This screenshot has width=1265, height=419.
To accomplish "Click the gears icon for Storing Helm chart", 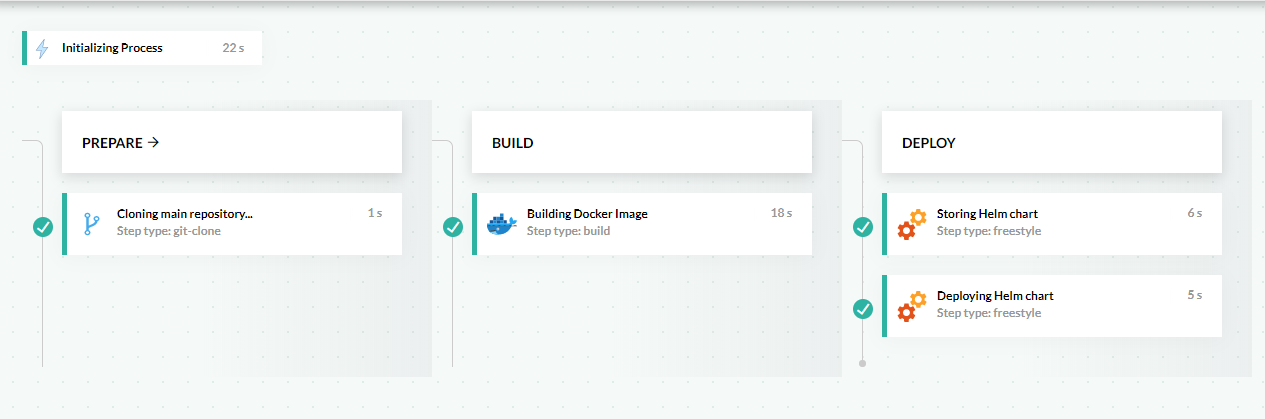I will [912, 224].
